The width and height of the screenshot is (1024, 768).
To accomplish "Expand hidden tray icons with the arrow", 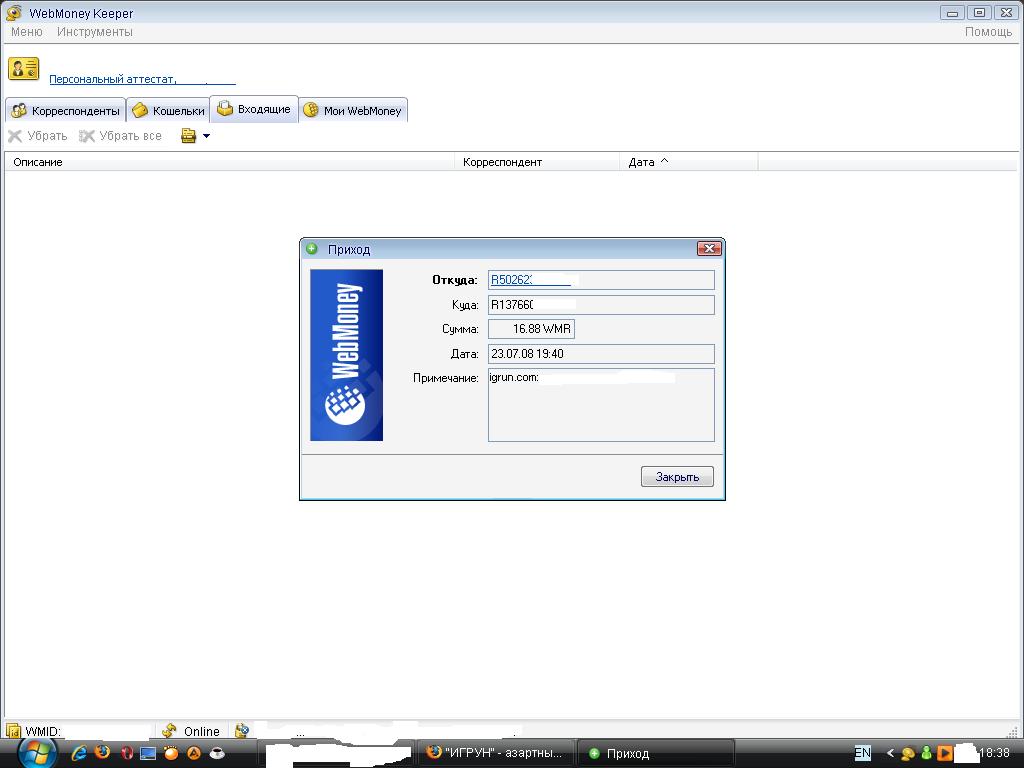I will [890, 753].
